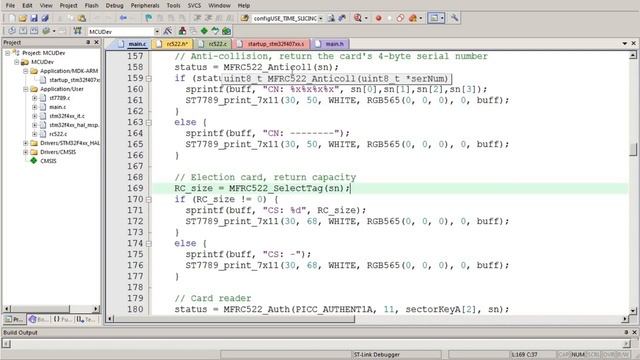
Task: Save the current file via toolbar
Action: pyautogui.click(x=34, y=18)
